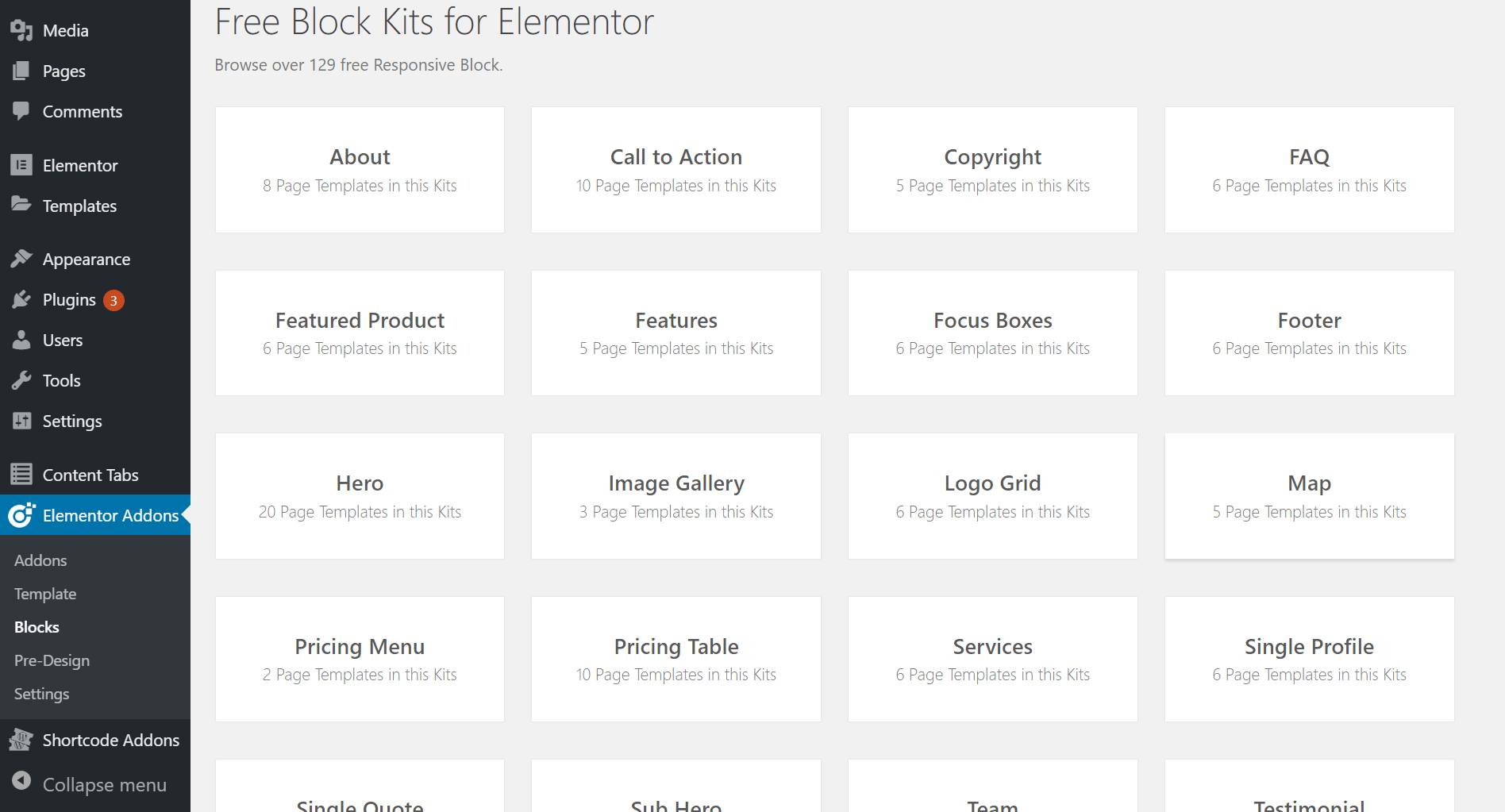The image size is (1505, 812).
Task: Open Elementor Addons Settings submenu link
Action: coord(41,694)
